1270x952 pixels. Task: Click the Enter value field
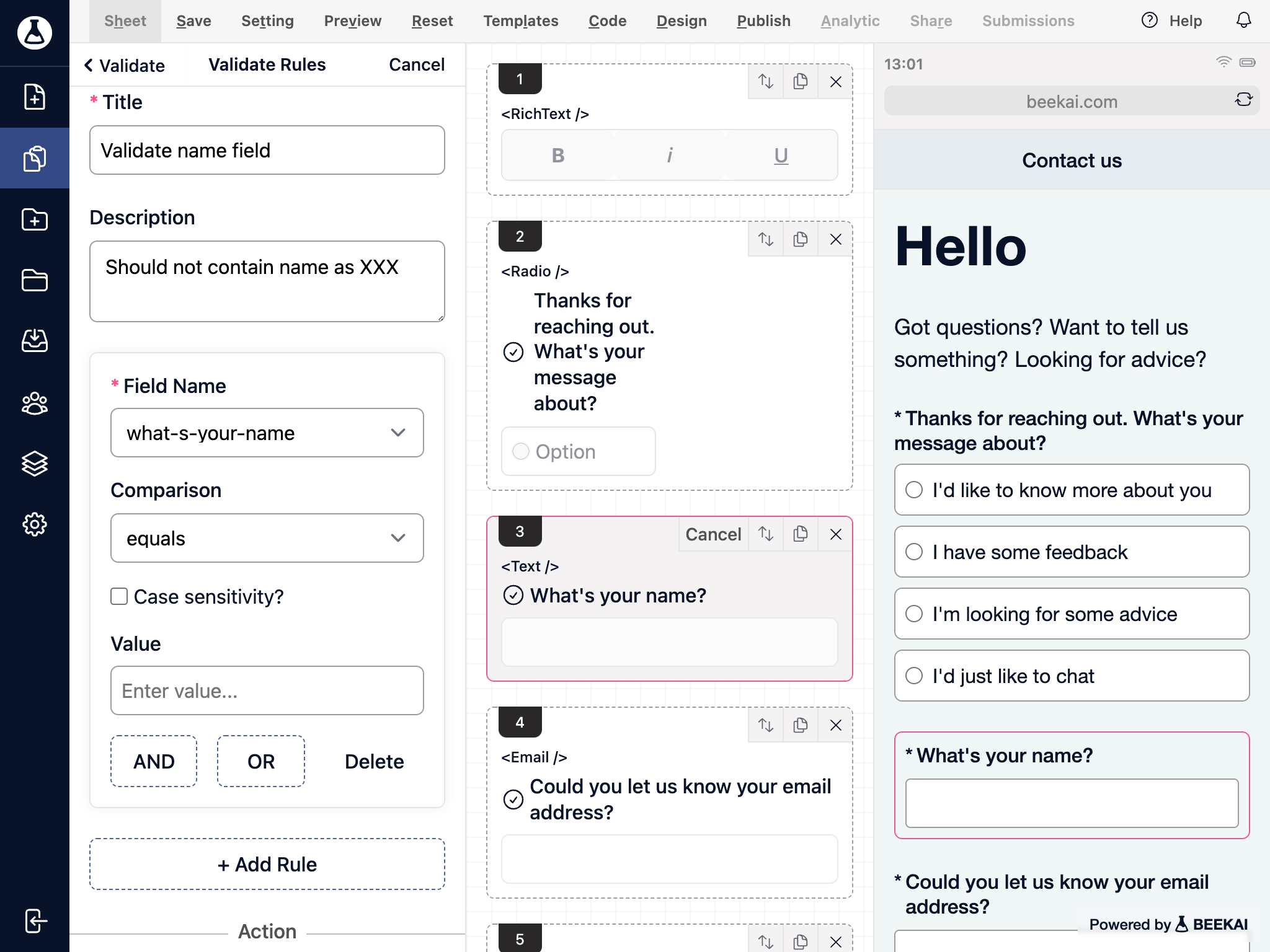tap(267, 690)
